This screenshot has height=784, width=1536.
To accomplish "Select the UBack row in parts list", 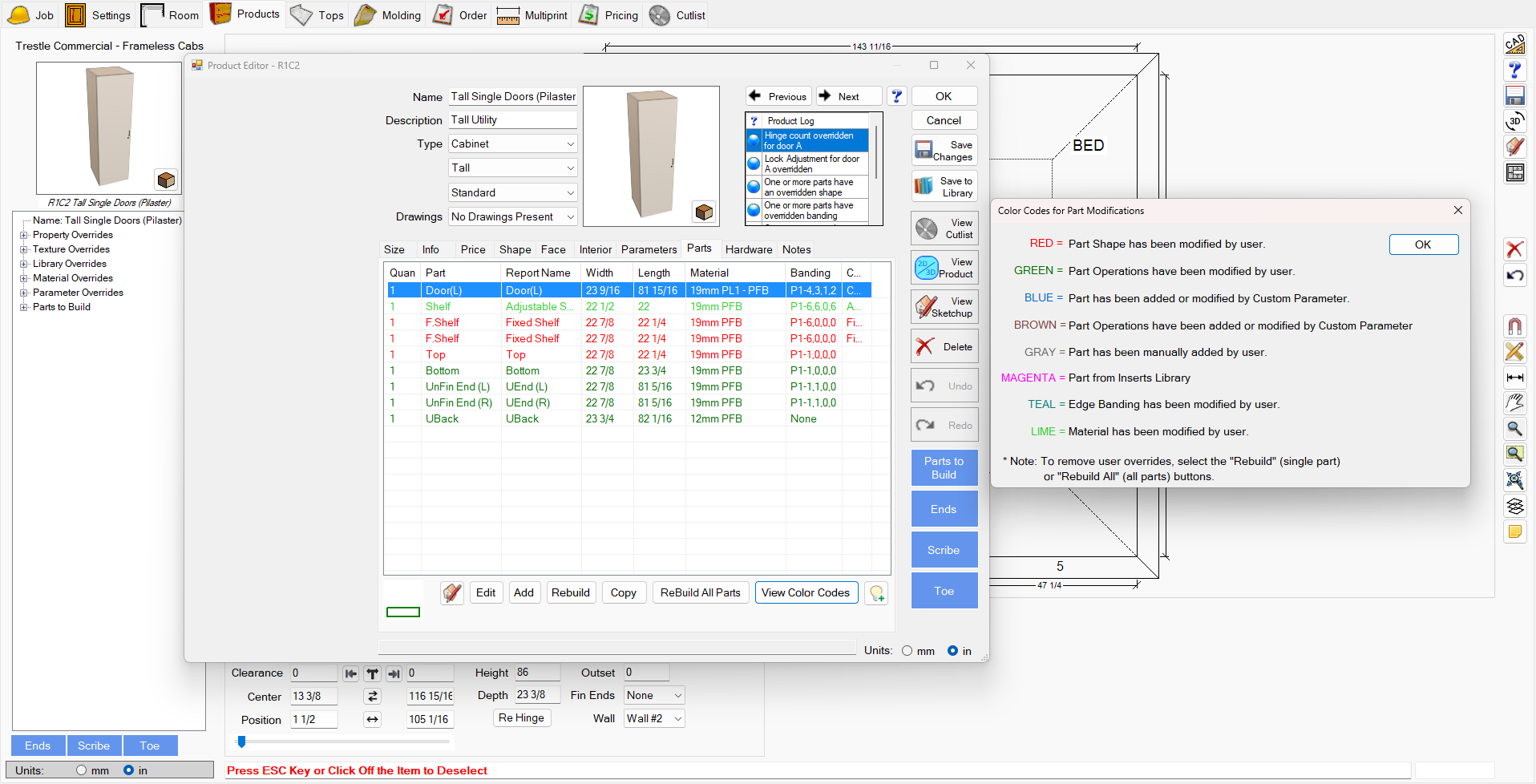I will coord(443,419).
